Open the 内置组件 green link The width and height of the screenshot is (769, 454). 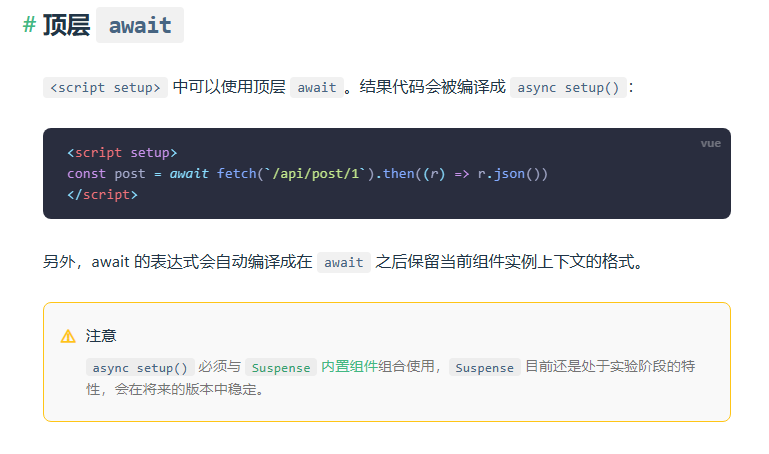(x=349, y=366)
